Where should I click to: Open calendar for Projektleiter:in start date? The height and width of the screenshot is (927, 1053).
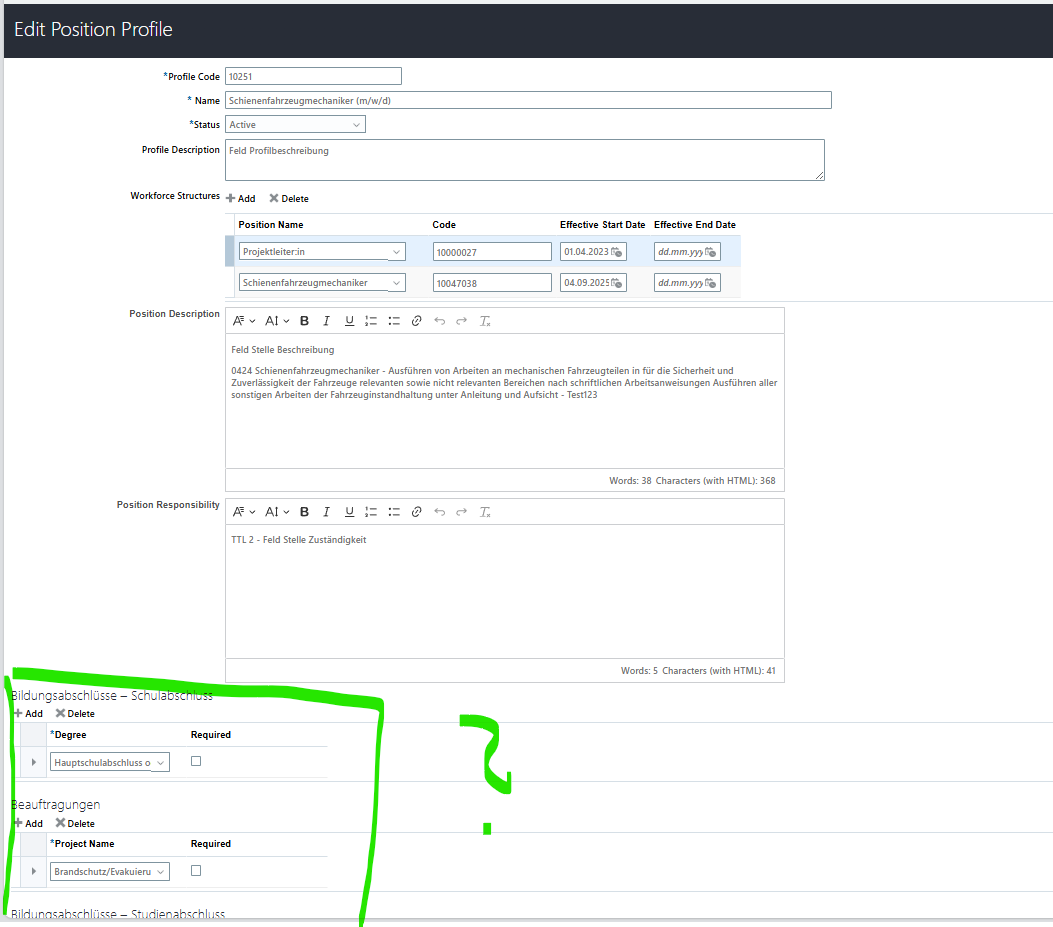(616, 252)
